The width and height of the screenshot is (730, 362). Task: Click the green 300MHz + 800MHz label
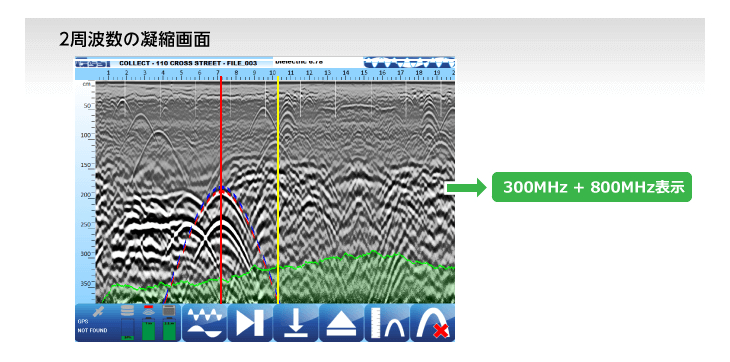click(x=592, y=187)
